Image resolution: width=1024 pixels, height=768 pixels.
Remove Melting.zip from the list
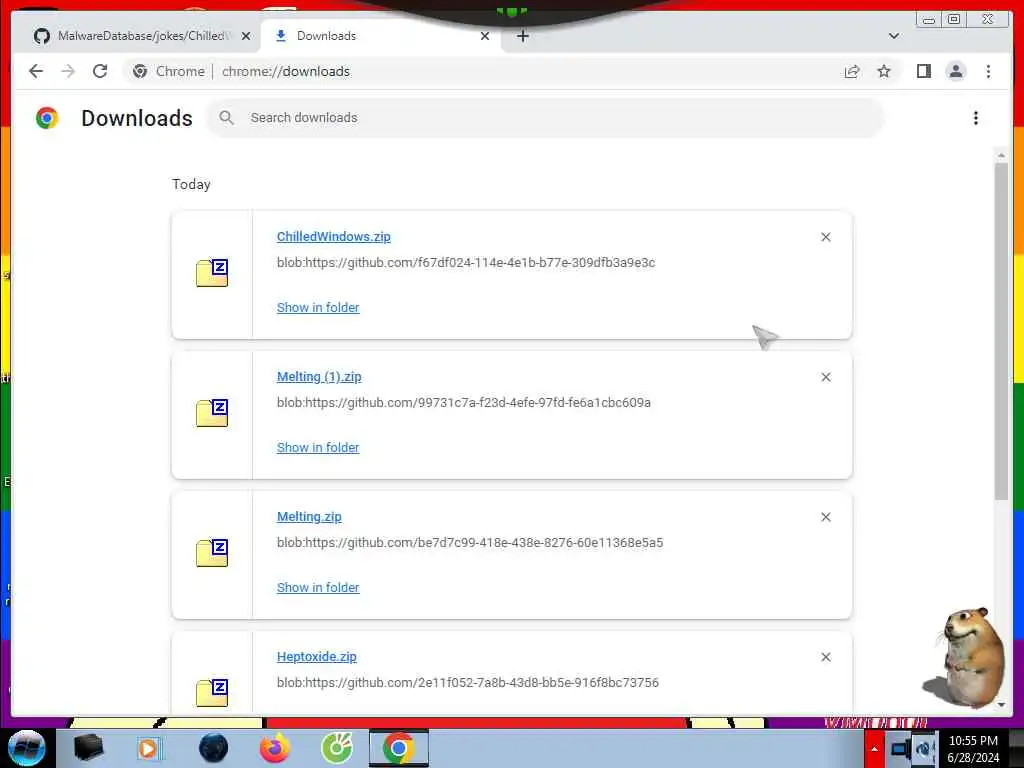point(826,517)
